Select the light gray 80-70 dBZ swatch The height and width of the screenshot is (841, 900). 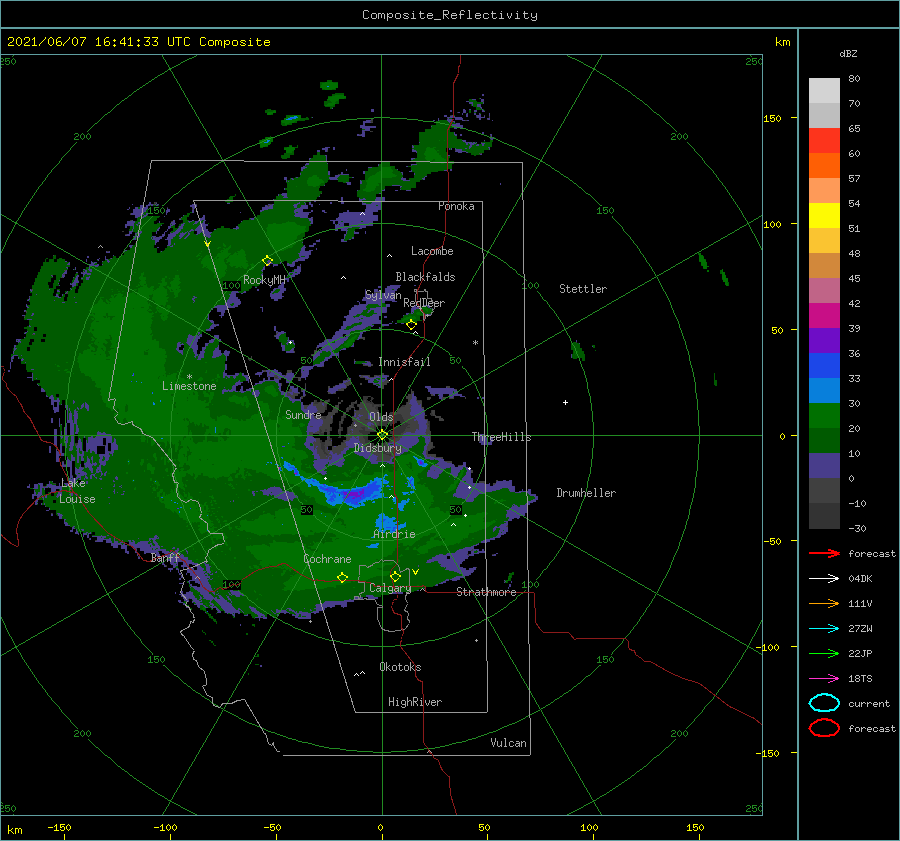824,90
